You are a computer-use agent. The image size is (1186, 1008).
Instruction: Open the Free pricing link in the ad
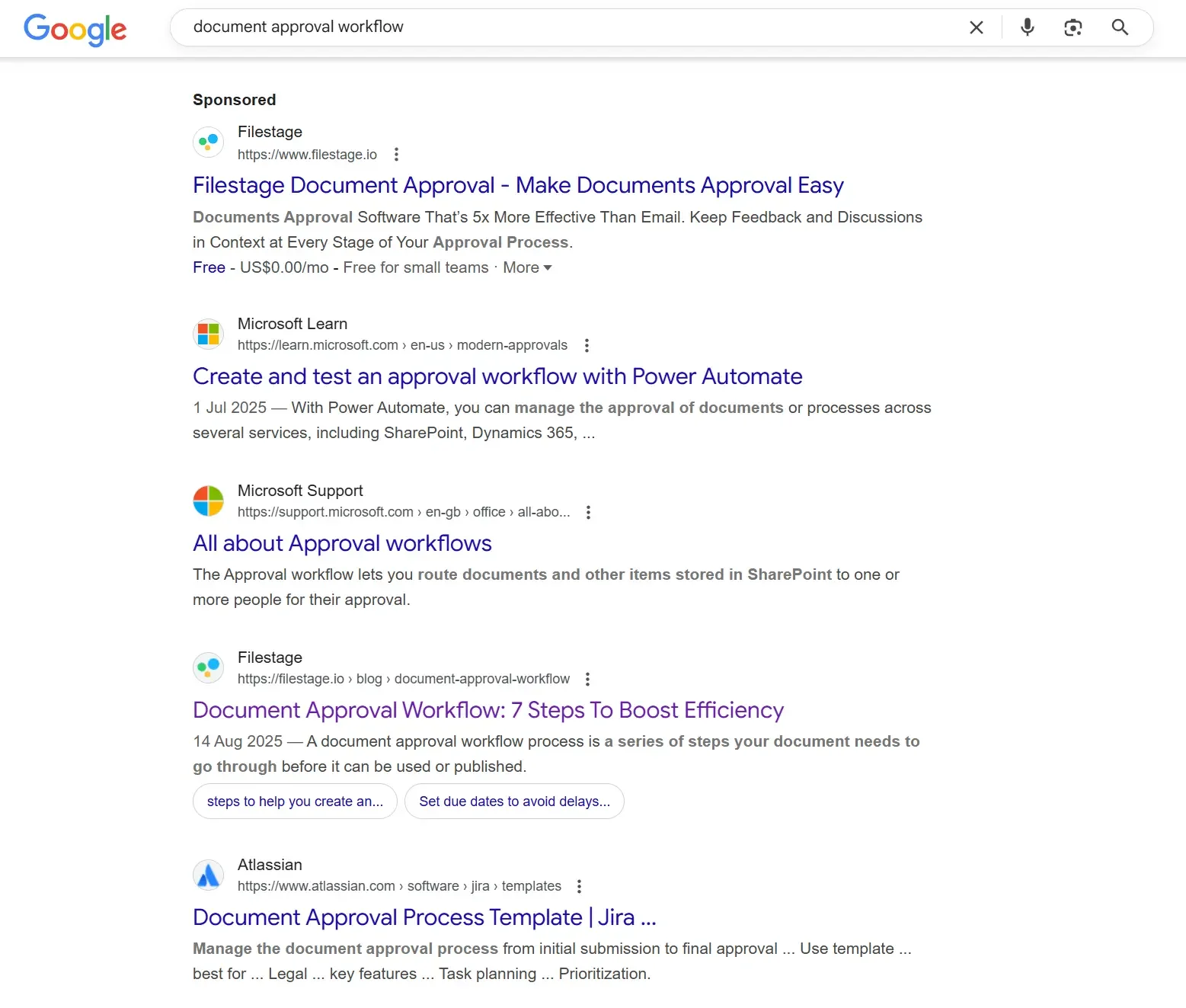click(209, 267)
